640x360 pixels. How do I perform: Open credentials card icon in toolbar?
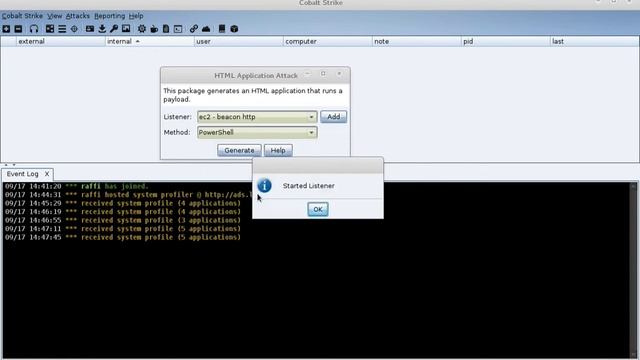tap(90, 29)
